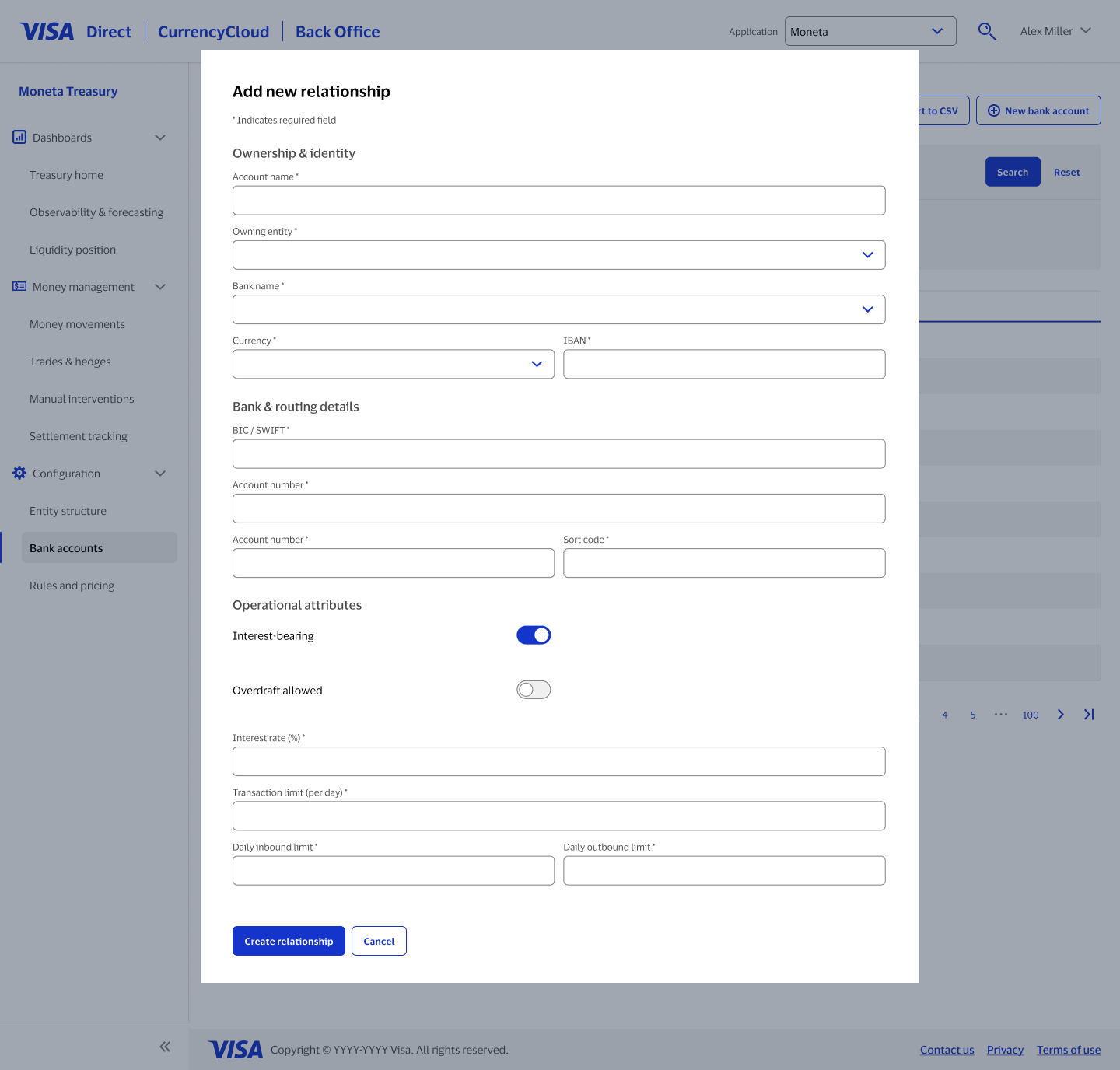Collapse the Money management section chevron
Viewport: 1120px width, 1070px height.
[160, 287]
